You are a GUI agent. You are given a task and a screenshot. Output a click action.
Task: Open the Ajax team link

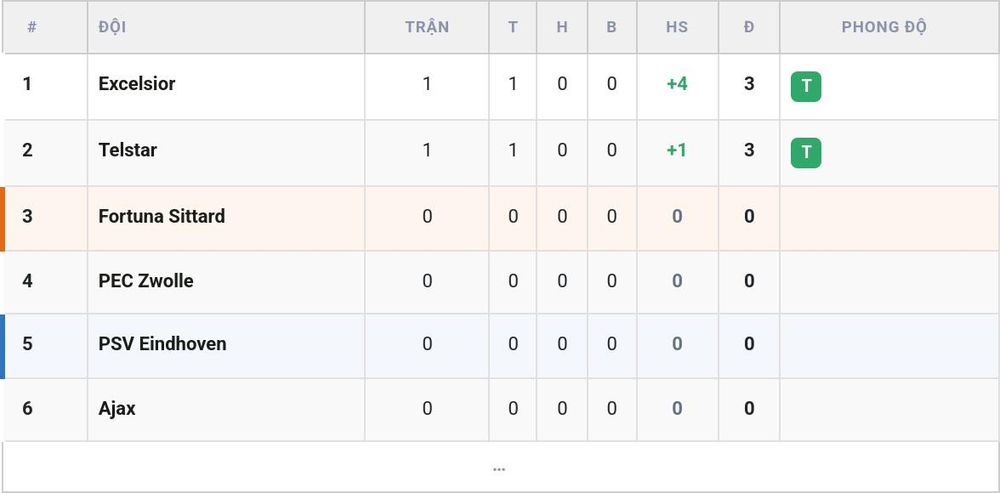[117, 408]
